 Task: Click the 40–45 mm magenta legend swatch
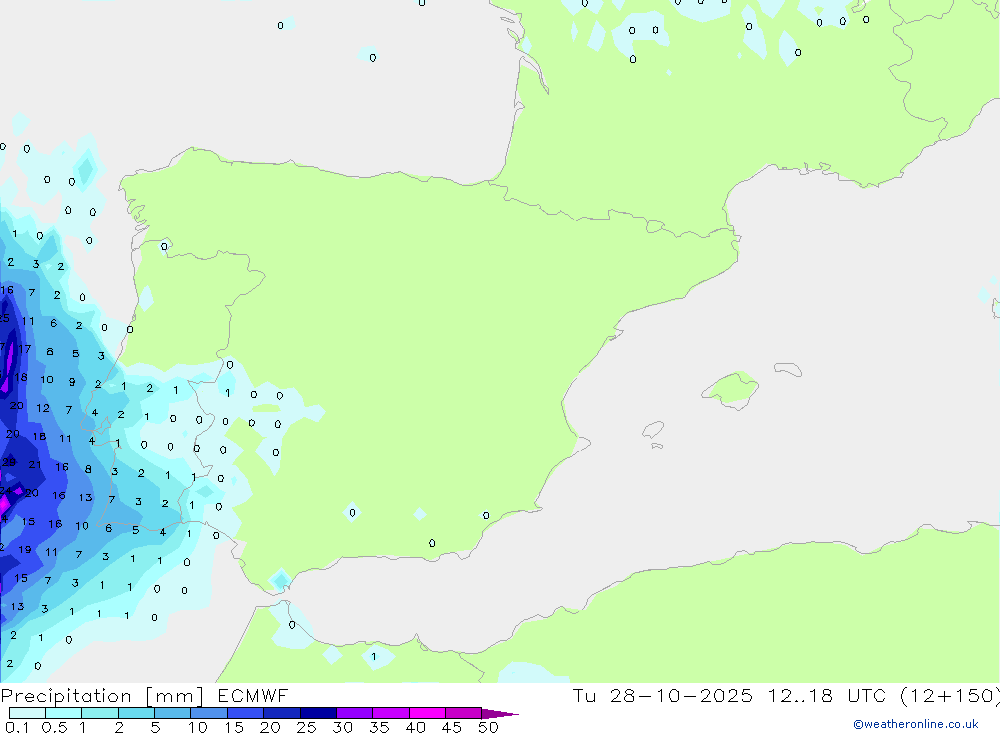pyautogui.click(x=427, y=713)
